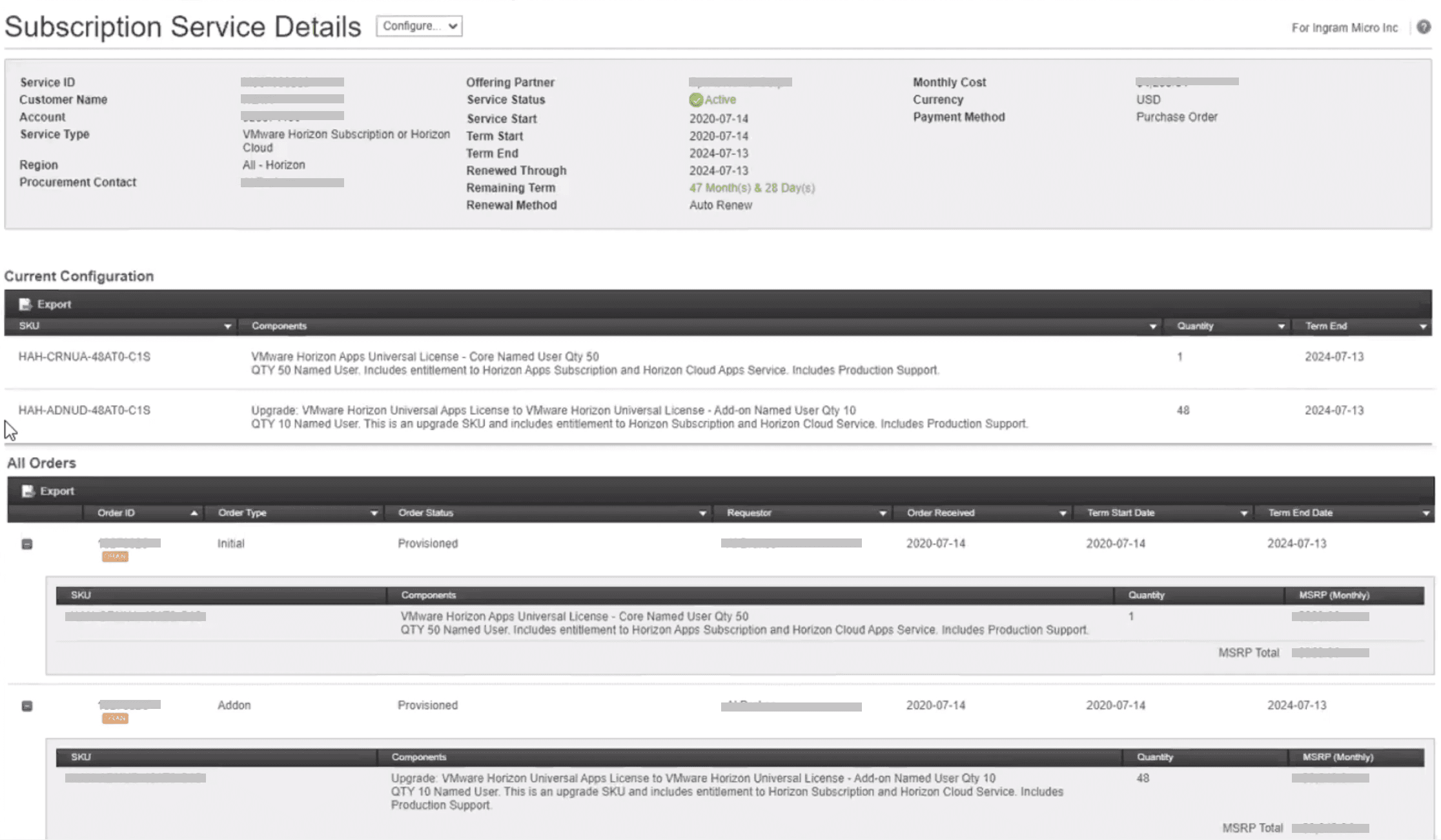Open the Requestor column dropdown
1441x840 pixels.
point(882,513)
